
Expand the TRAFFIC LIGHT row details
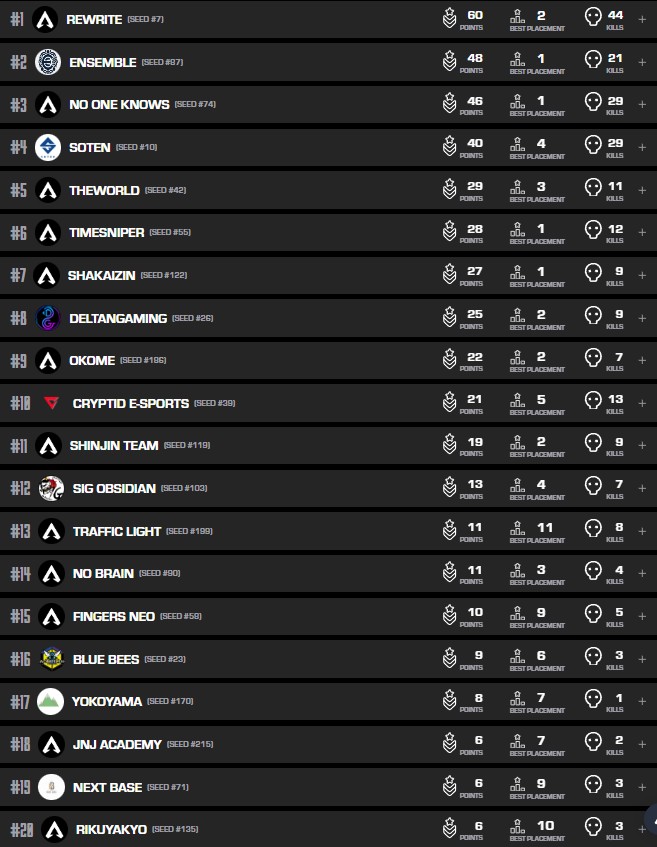tap(642, 531)
